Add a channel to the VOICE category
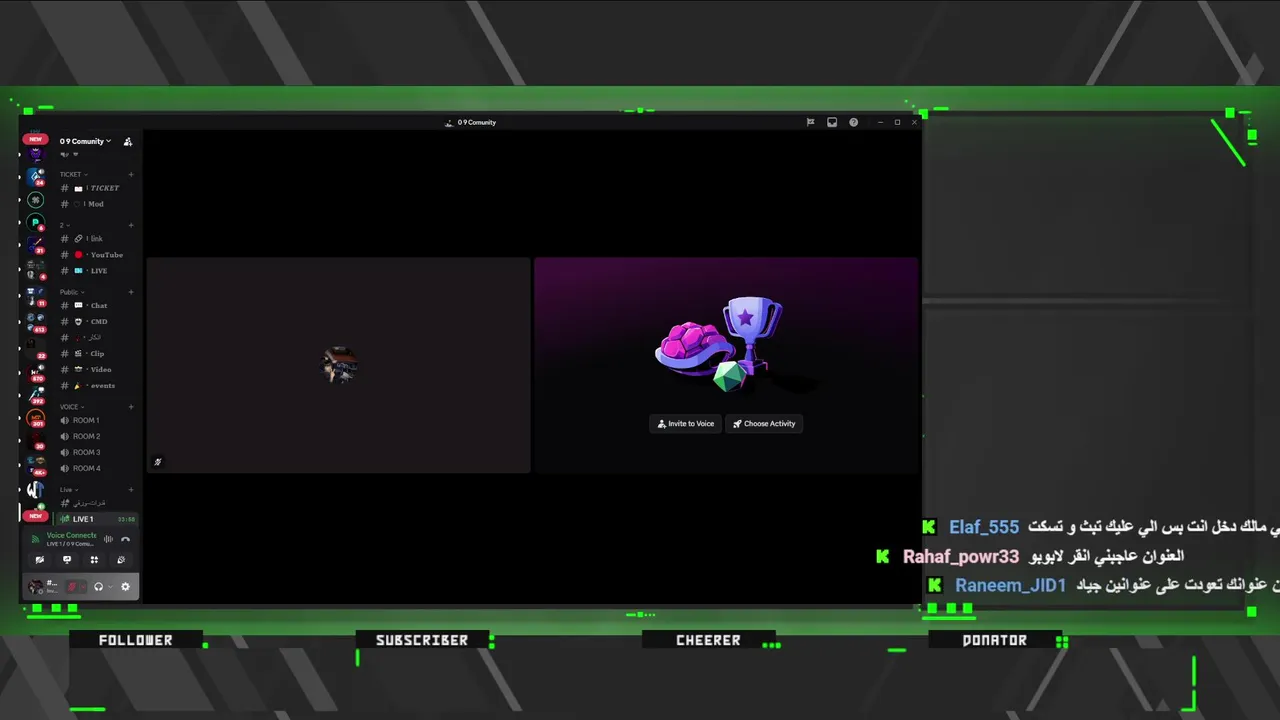Image resolution: width=1280 pixels, height=720 pixels. [x=131, y=407]
